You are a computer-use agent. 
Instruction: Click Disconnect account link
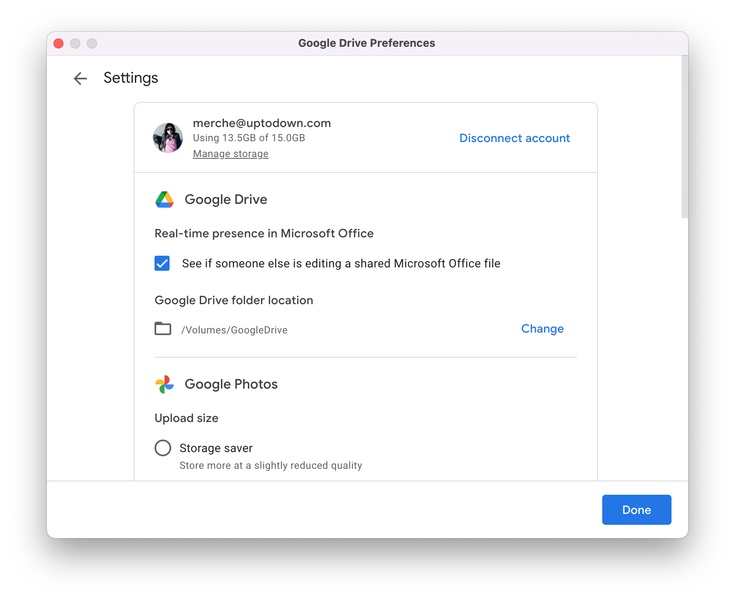pyautogui.click(x=514, y=138)
